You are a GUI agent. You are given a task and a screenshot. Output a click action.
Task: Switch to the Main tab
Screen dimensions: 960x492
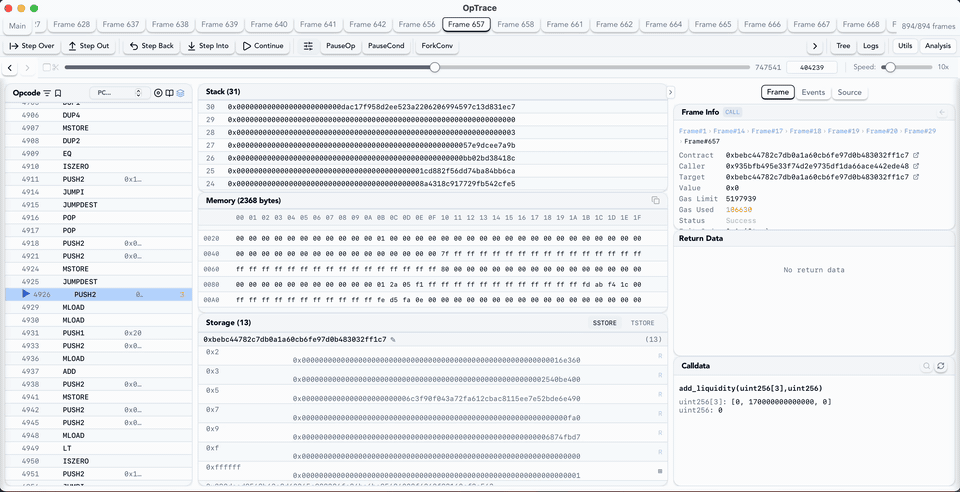pos(17,26)
